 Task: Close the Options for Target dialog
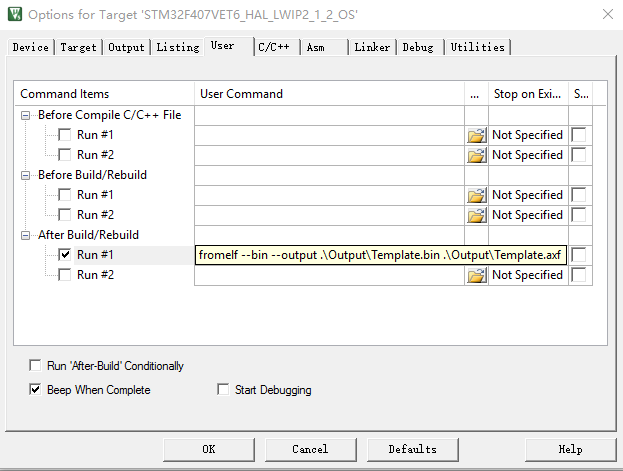click(608, 14)
